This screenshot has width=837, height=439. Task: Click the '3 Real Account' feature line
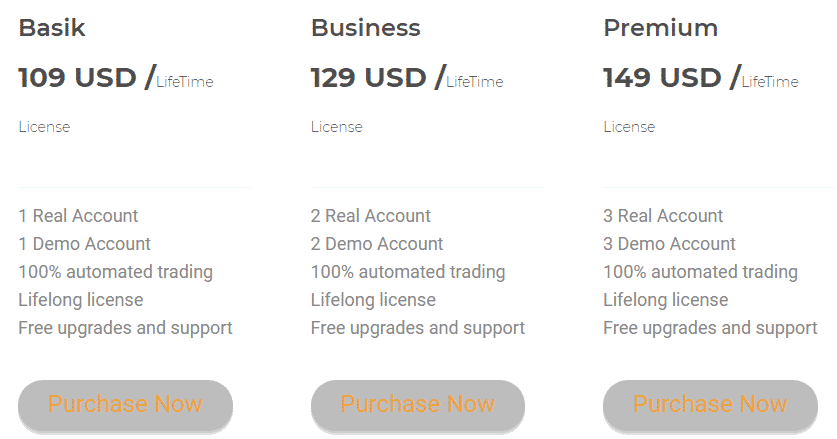(663, 216)
